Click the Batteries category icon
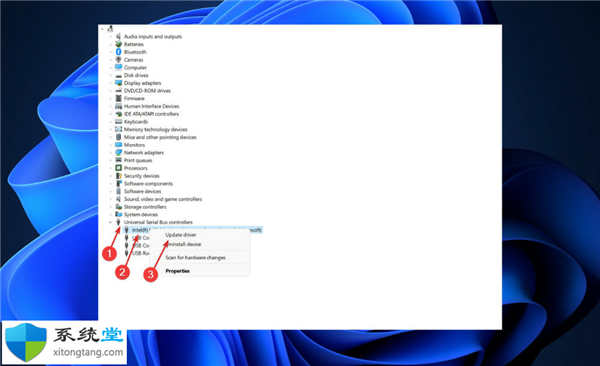The height and width of the screenshot is (366, 600). (119, 44)
